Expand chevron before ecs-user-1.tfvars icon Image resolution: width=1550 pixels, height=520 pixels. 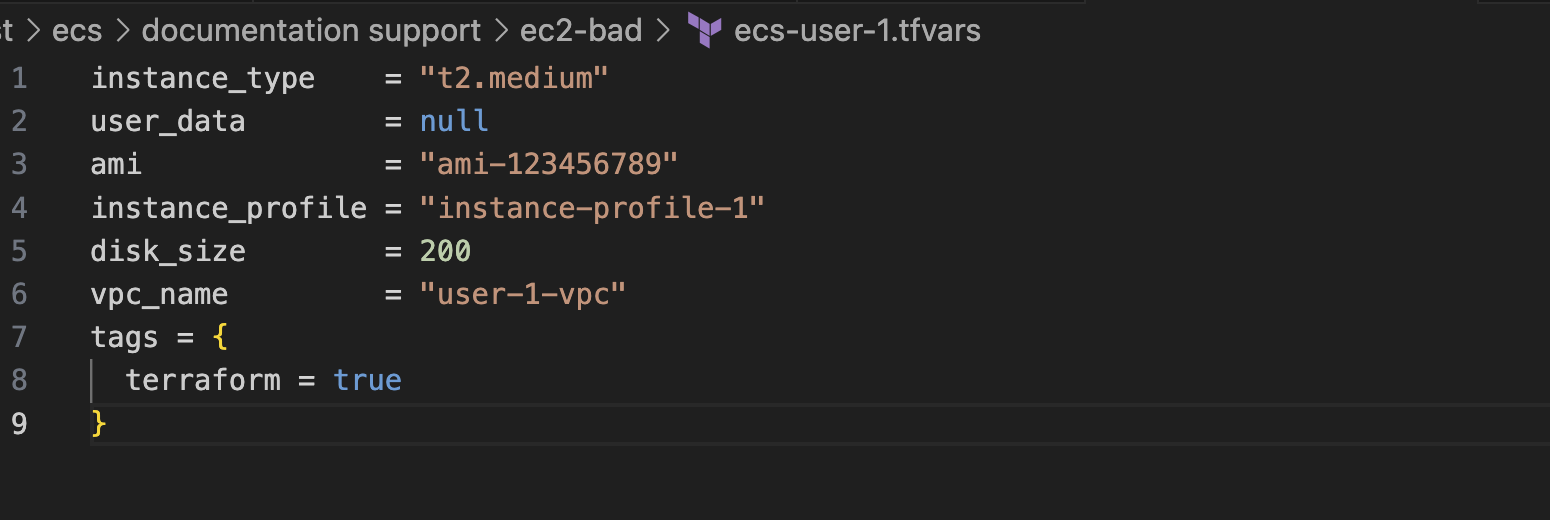(662, 31)
